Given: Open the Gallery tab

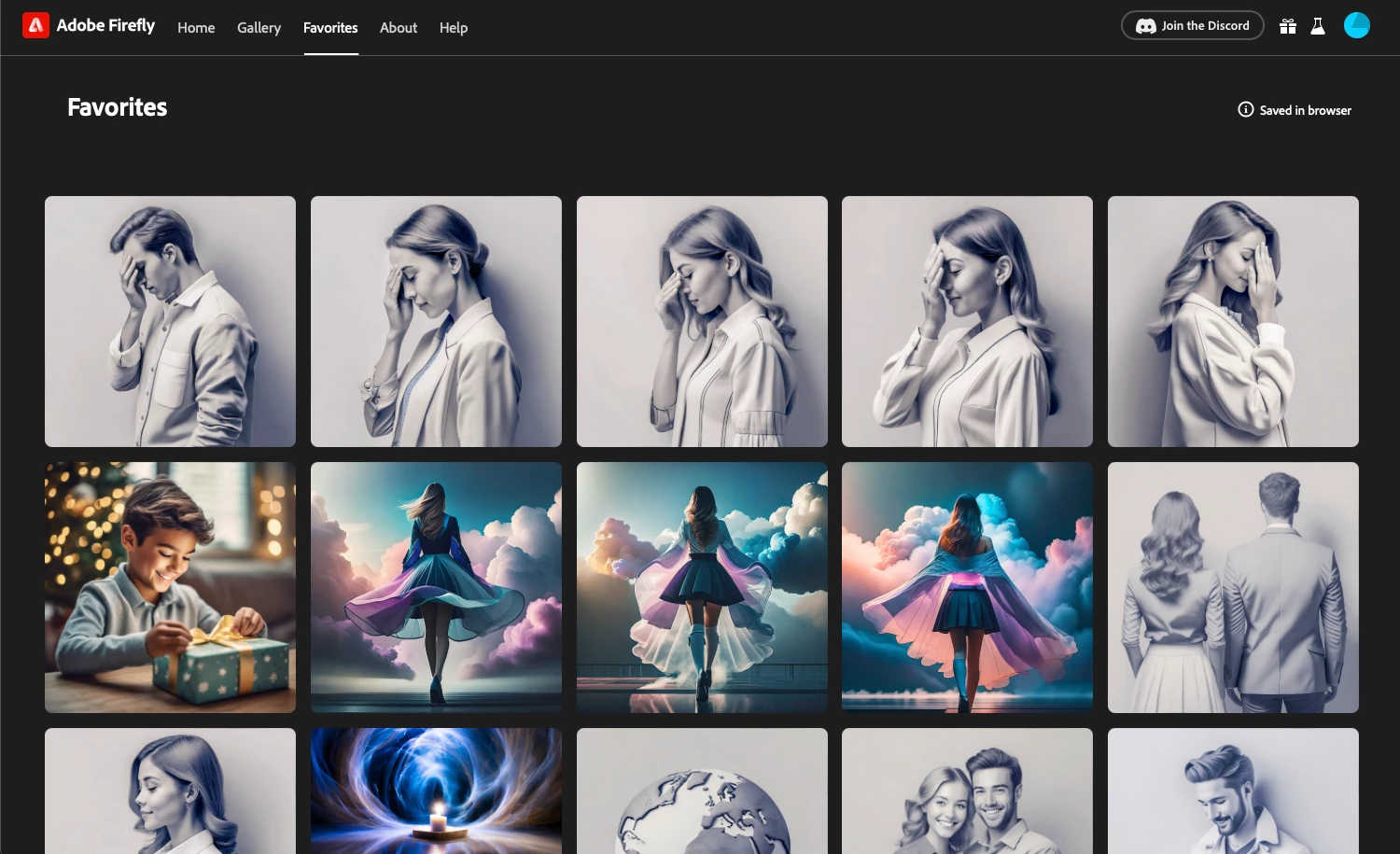Looking at the screenshot, I should pos(259,28).
